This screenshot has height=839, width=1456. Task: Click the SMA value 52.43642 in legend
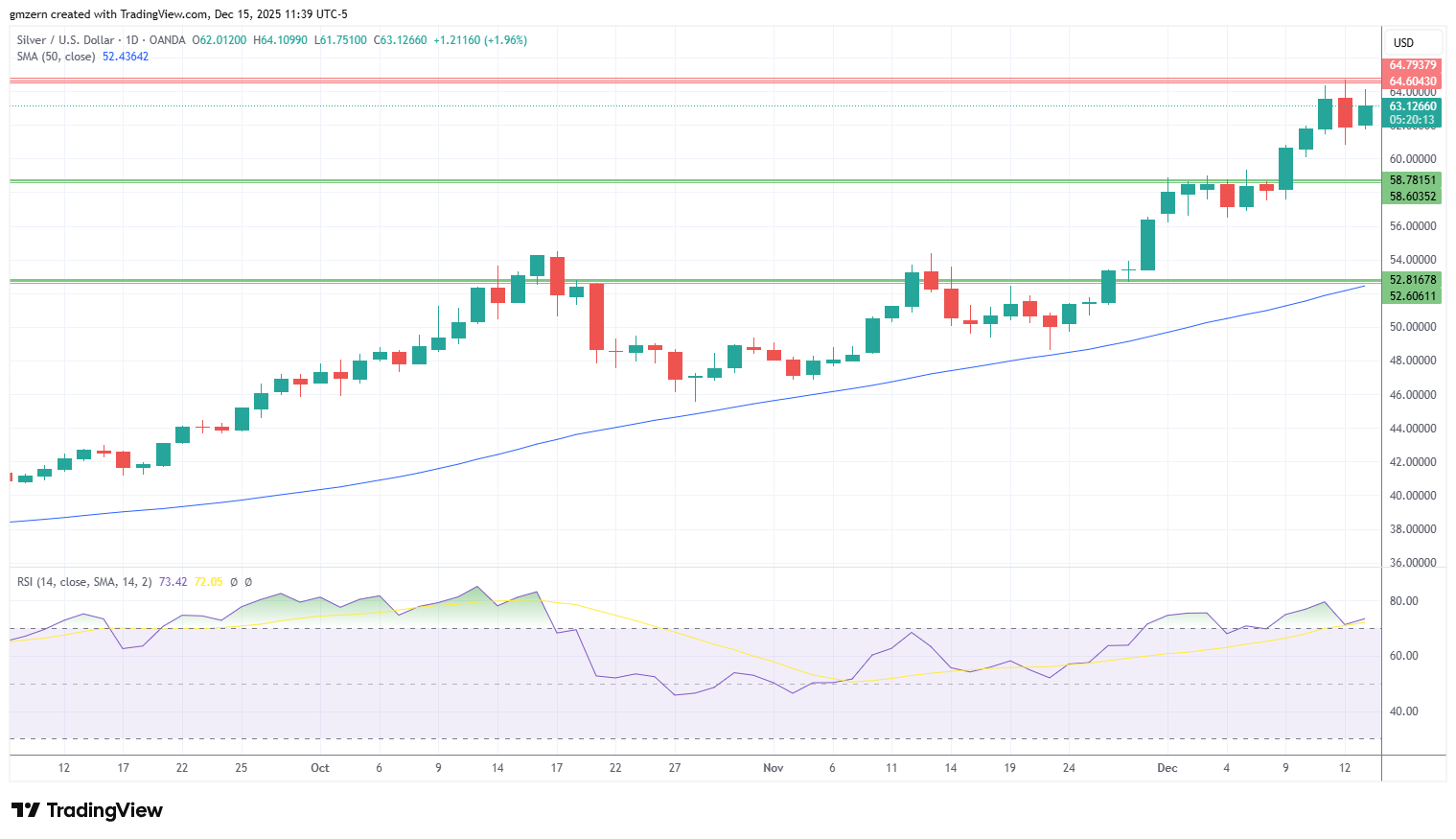(126, 57)
